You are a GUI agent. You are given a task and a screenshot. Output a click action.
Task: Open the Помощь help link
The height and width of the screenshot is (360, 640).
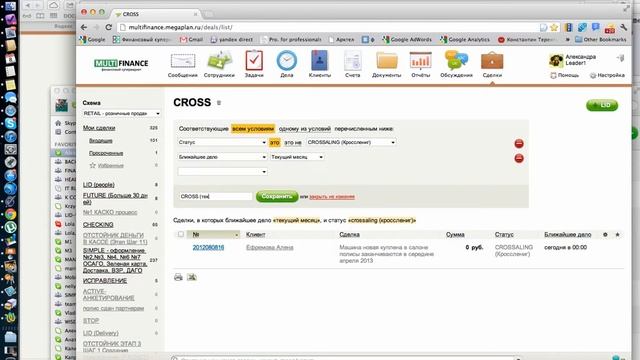564,76
